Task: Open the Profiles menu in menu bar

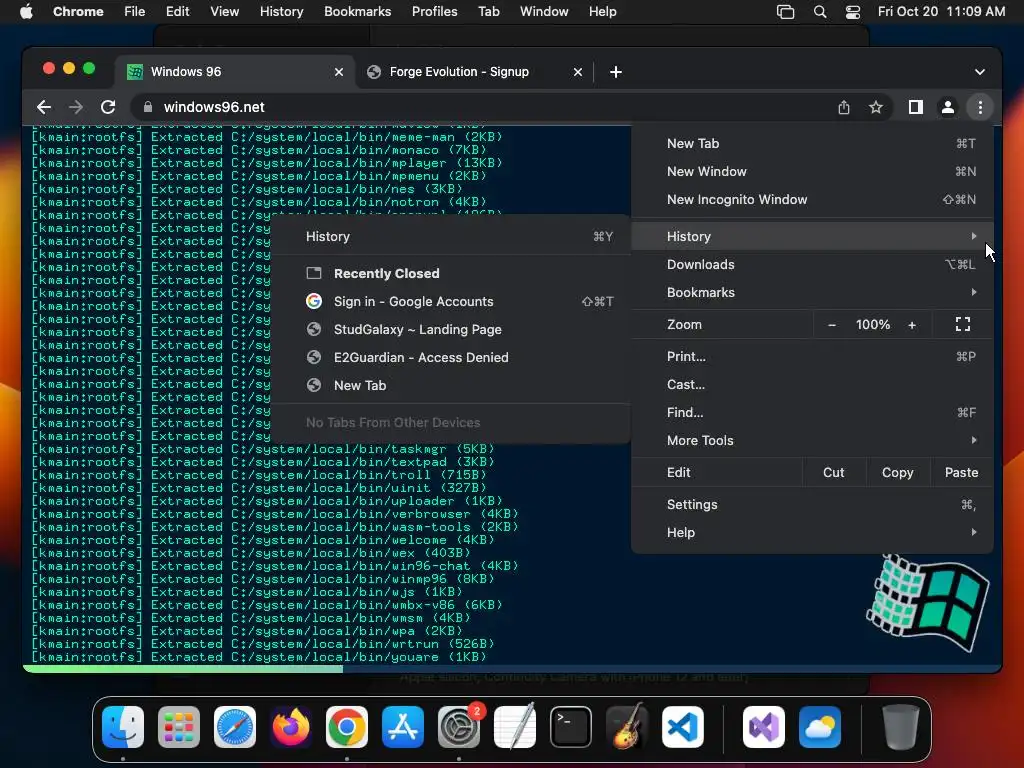Action: point(434,12)
